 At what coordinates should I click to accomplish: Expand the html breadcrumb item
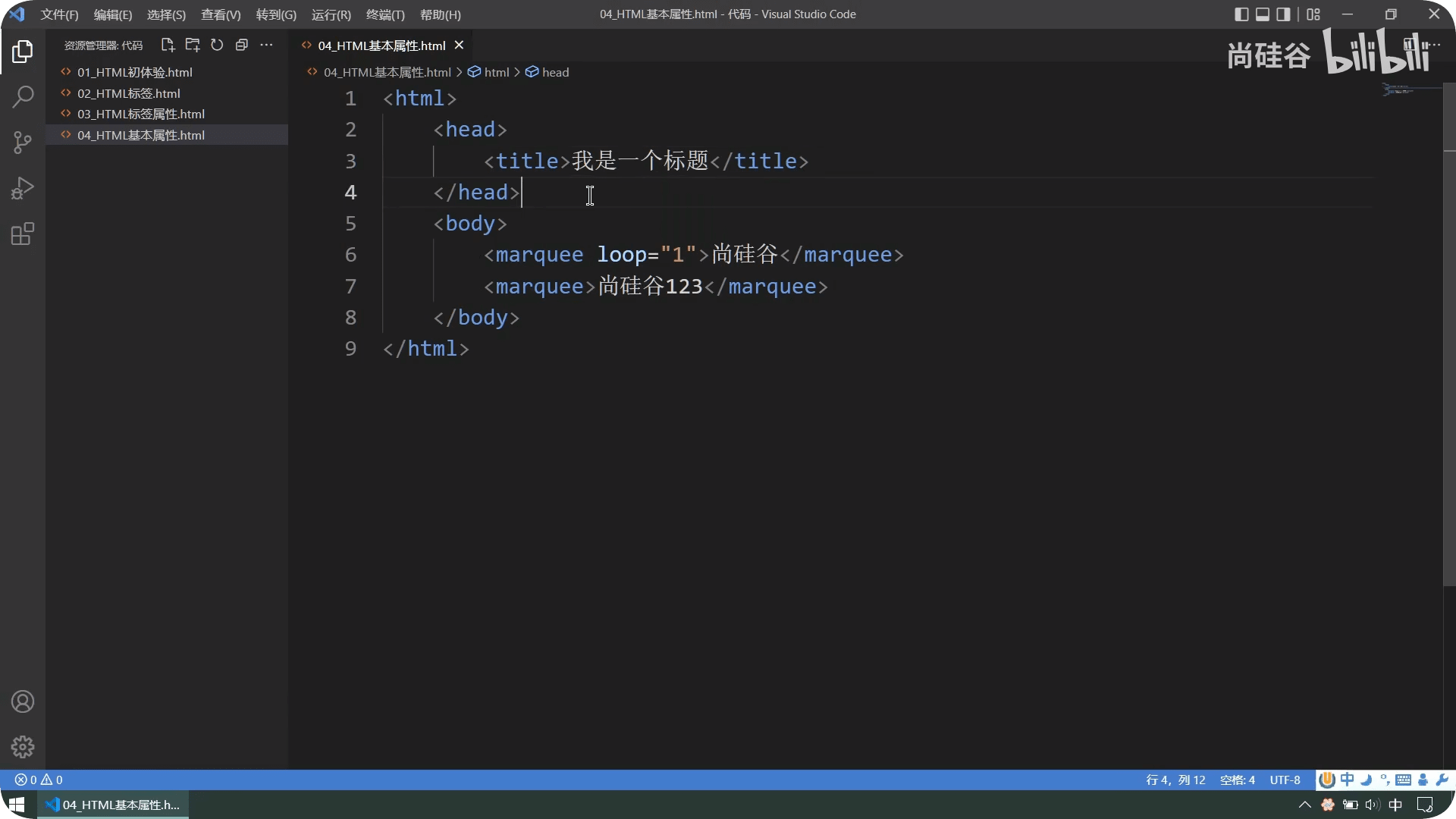[x=496, y=72]
